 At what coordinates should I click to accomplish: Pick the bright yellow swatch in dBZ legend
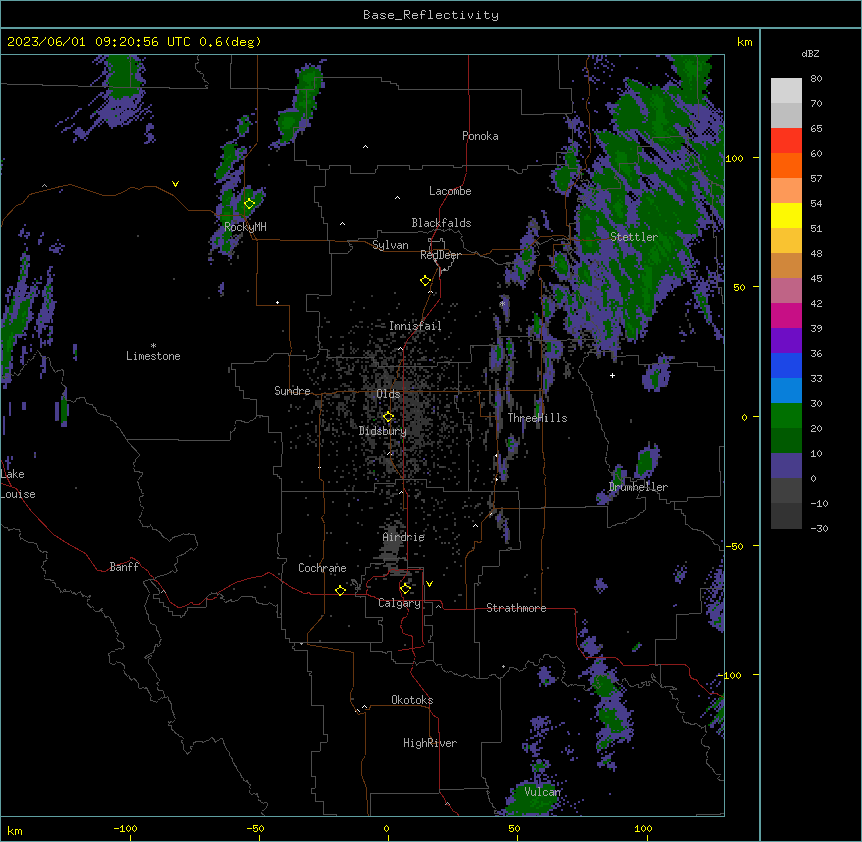click(786, 215)
